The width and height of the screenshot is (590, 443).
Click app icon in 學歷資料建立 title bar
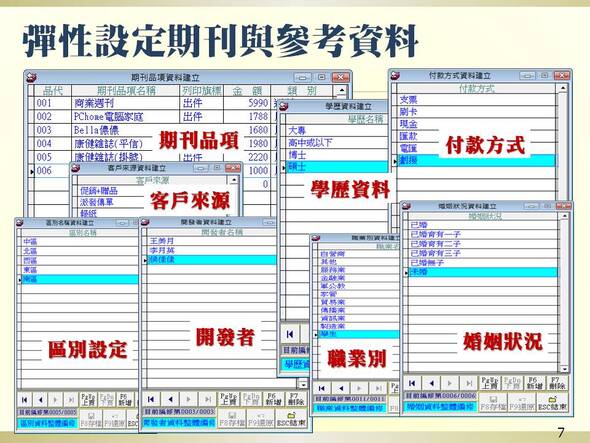[284, 107]
